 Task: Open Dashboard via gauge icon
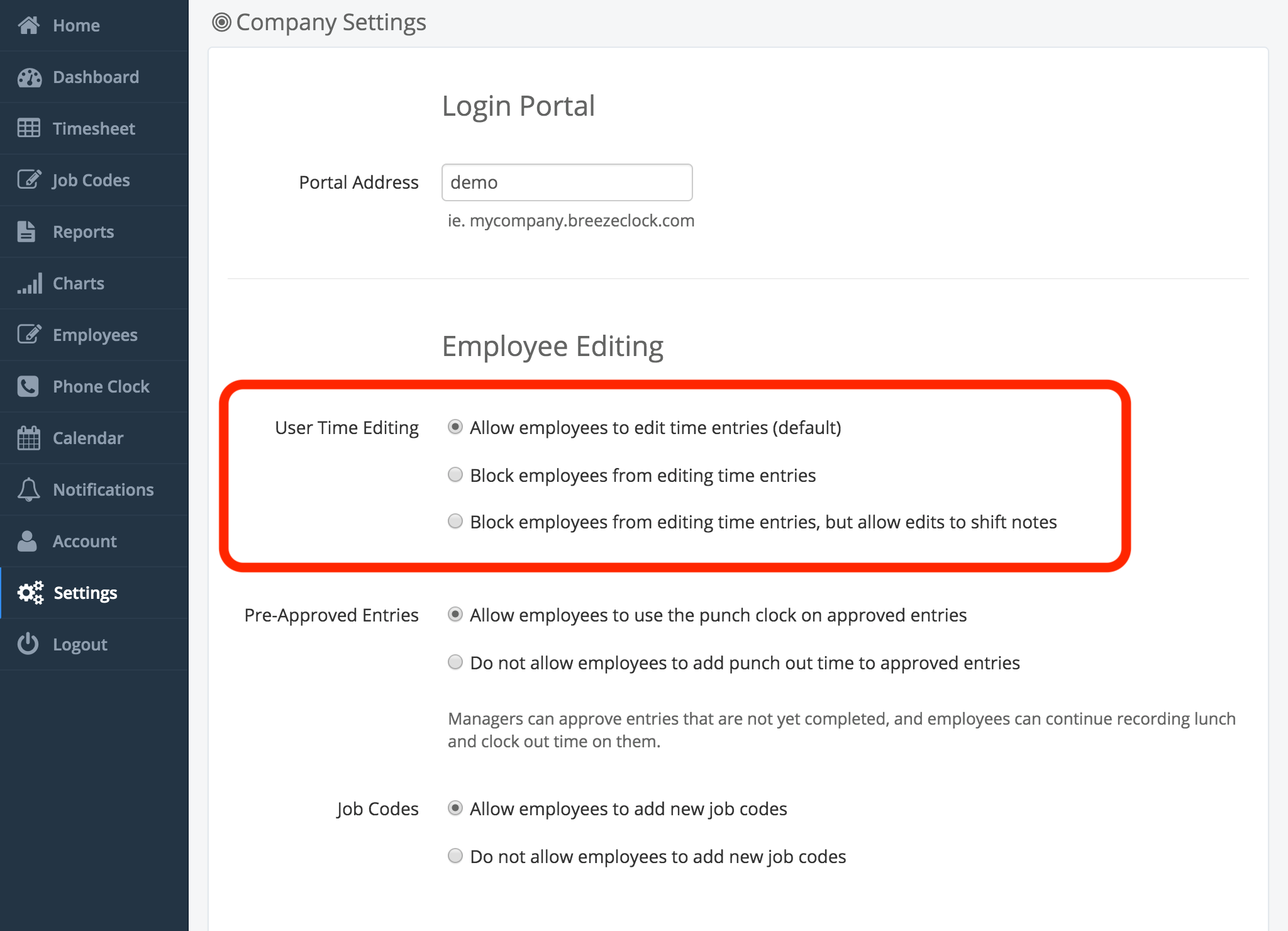(29, 77)
